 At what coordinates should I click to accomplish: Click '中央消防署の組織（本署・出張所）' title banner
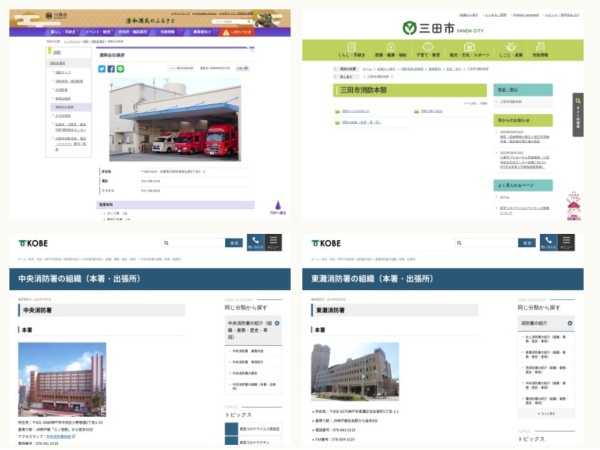point(150,279)
